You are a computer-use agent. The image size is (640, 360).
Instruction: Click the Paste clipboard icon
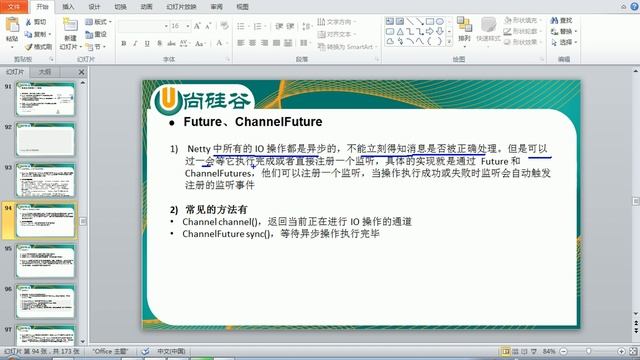tap(12, 25)
